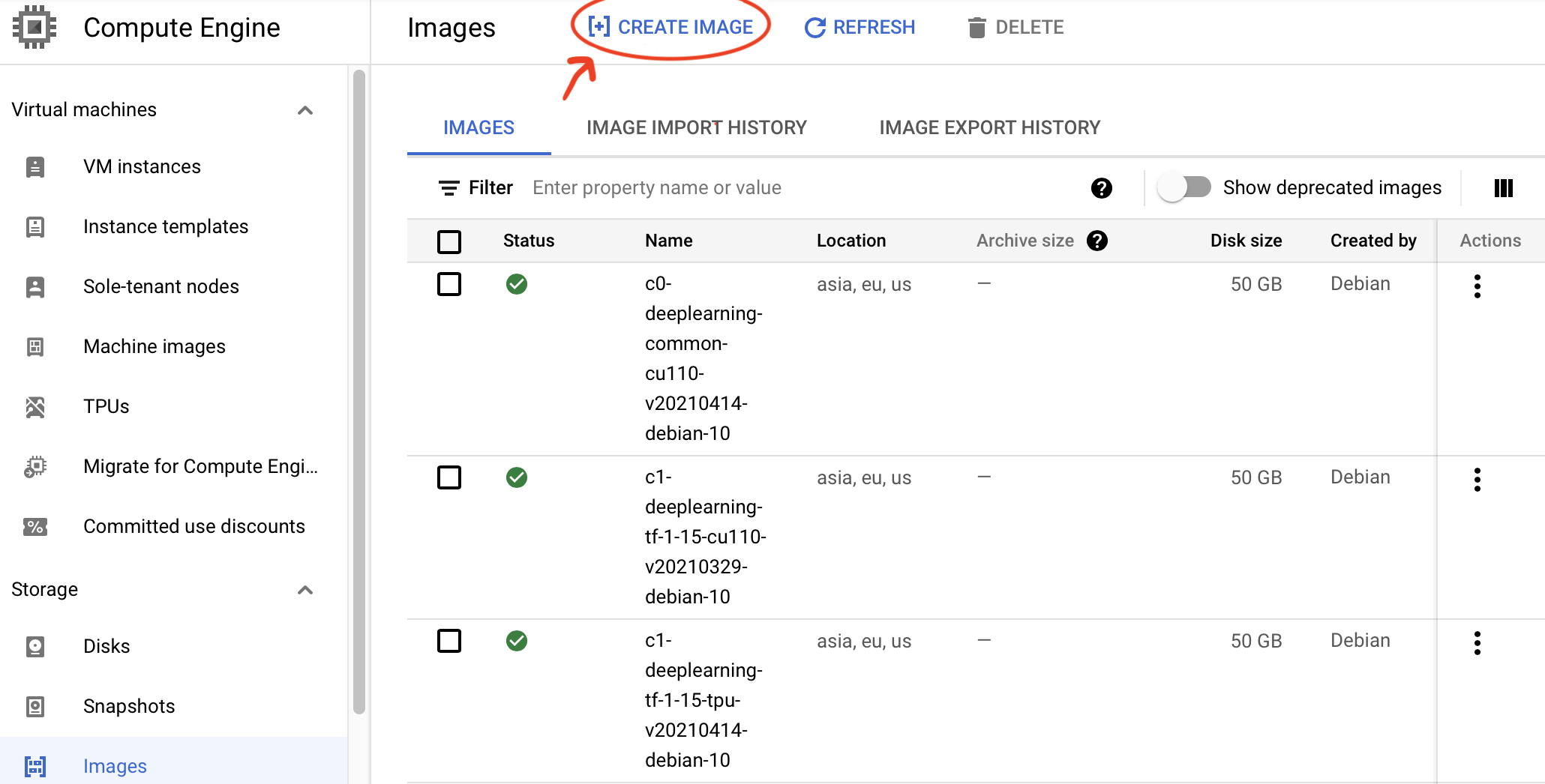Switch to Image Import History tab

(696, 127)
